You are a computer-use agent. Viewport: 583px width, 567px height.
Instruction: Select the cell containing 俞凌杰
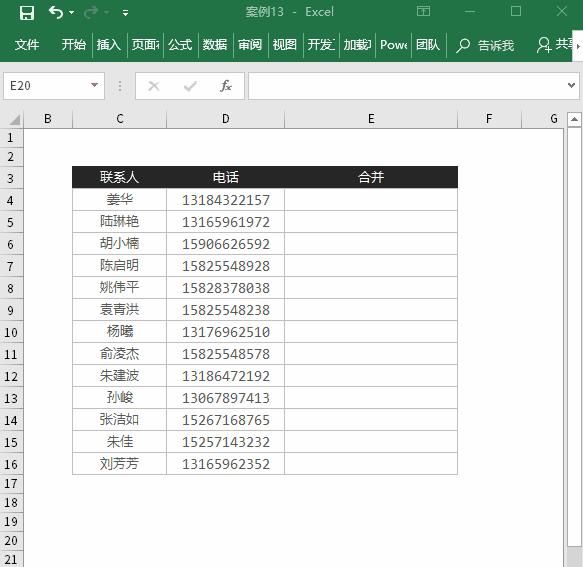(x=119, y=354)
